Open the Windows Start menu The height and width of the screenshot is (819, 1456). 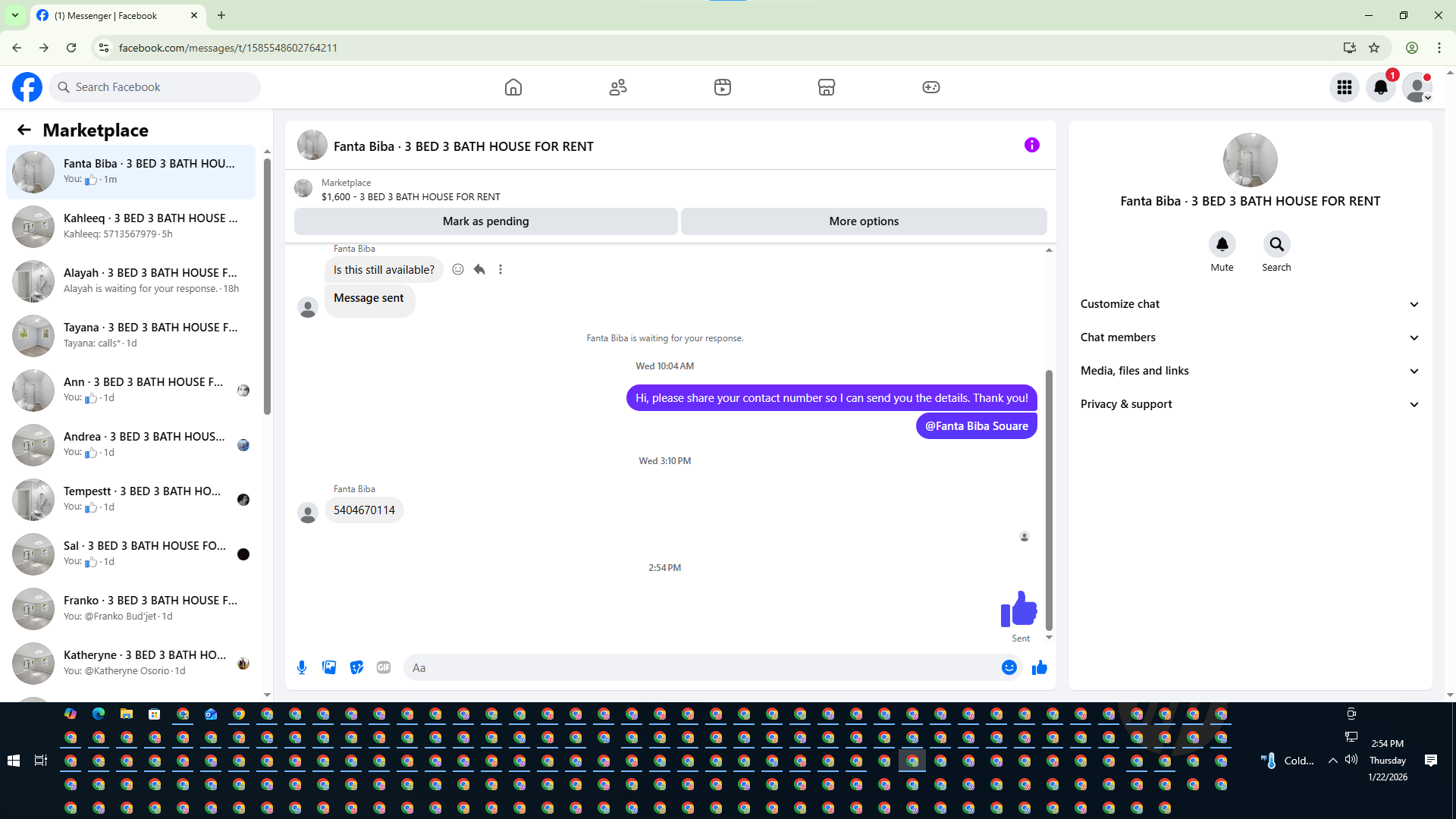click(14, 761)
